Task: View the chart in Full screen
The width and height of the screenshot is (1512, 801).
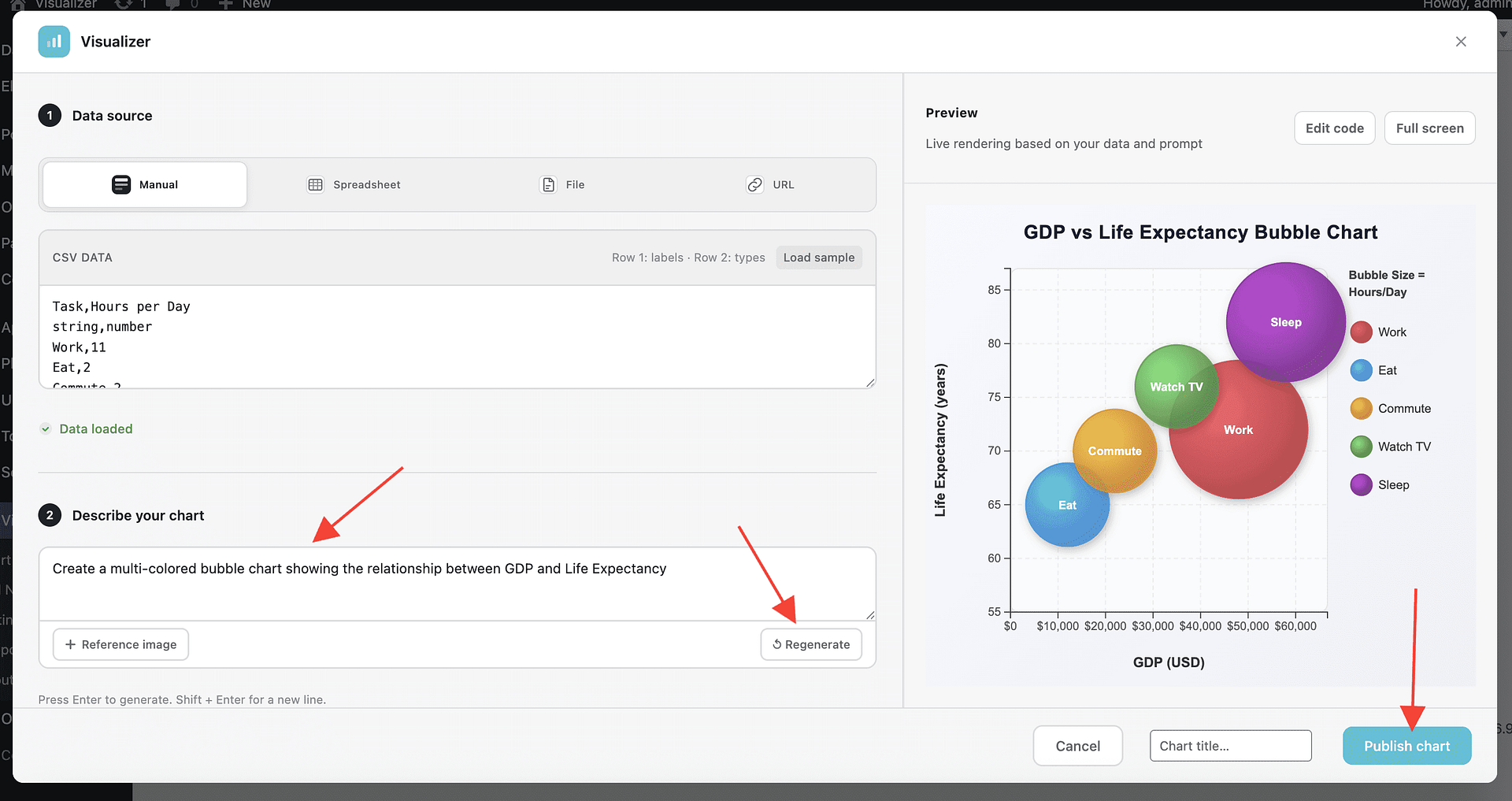Action: pos(1429,128)
